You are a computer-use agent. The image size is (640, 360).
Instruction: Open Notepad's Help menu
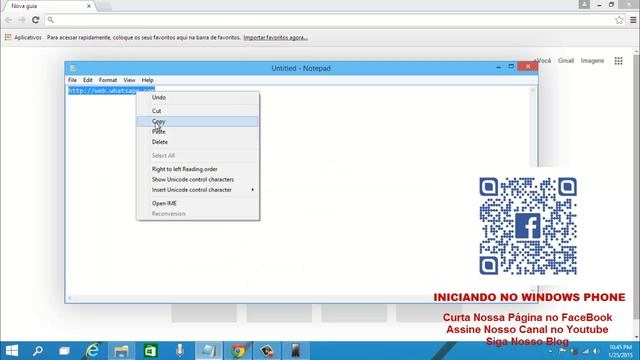tap(147, 80)
